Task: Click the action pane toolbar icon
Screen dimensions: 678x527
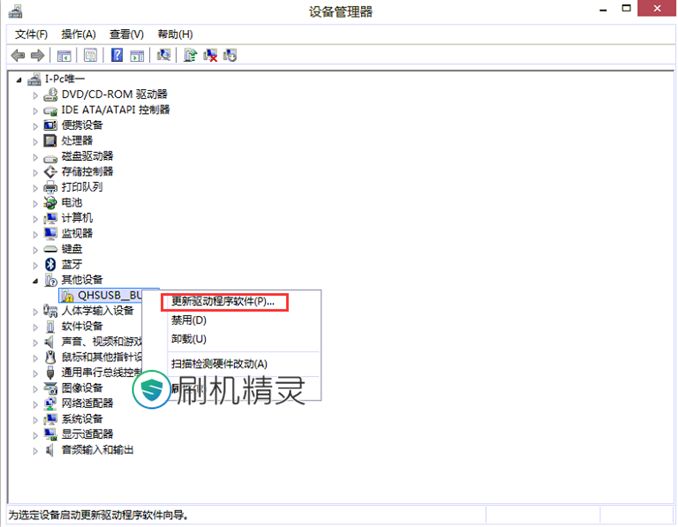Action: point(137,56)
